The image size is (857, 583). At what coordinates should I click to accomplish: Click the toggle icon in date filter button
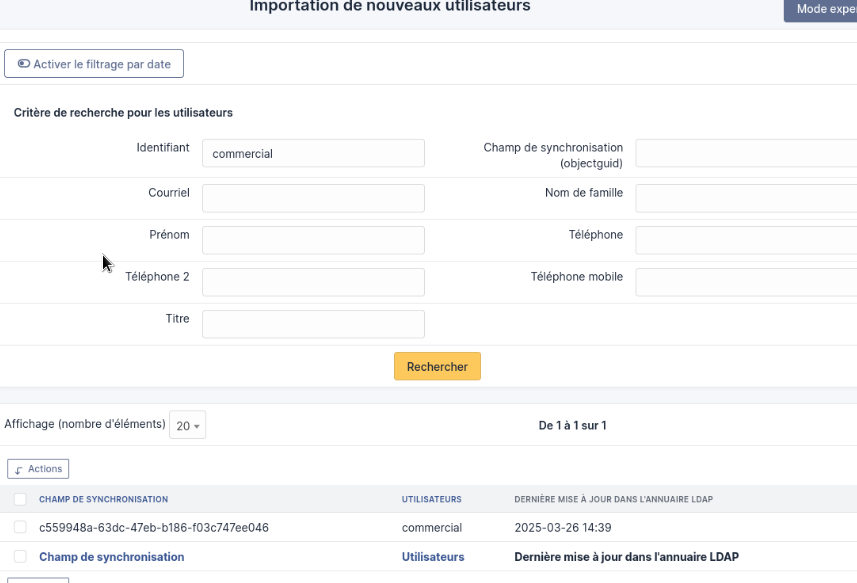24,64
